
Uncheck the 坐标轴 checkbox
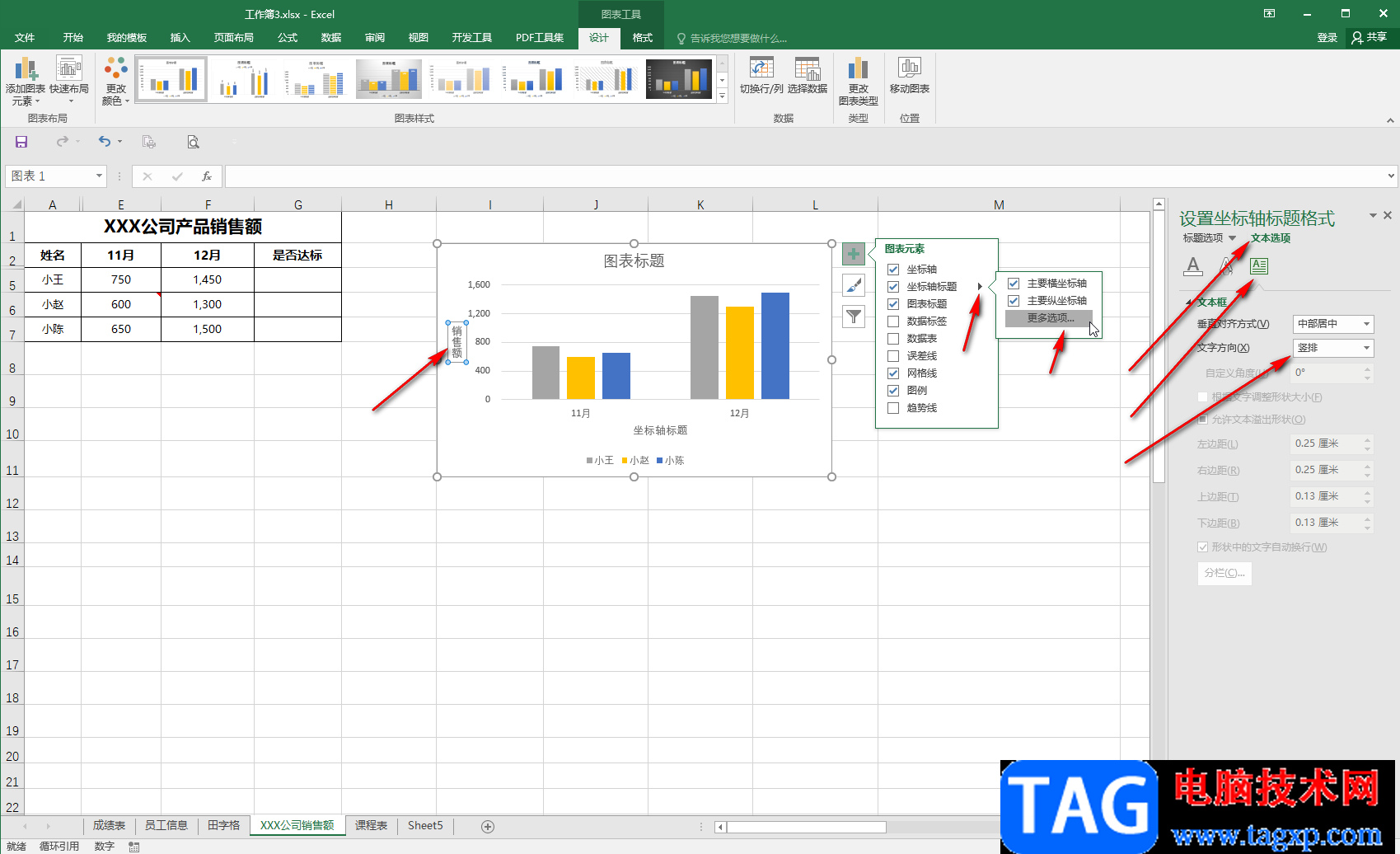(x=893, y=270)
